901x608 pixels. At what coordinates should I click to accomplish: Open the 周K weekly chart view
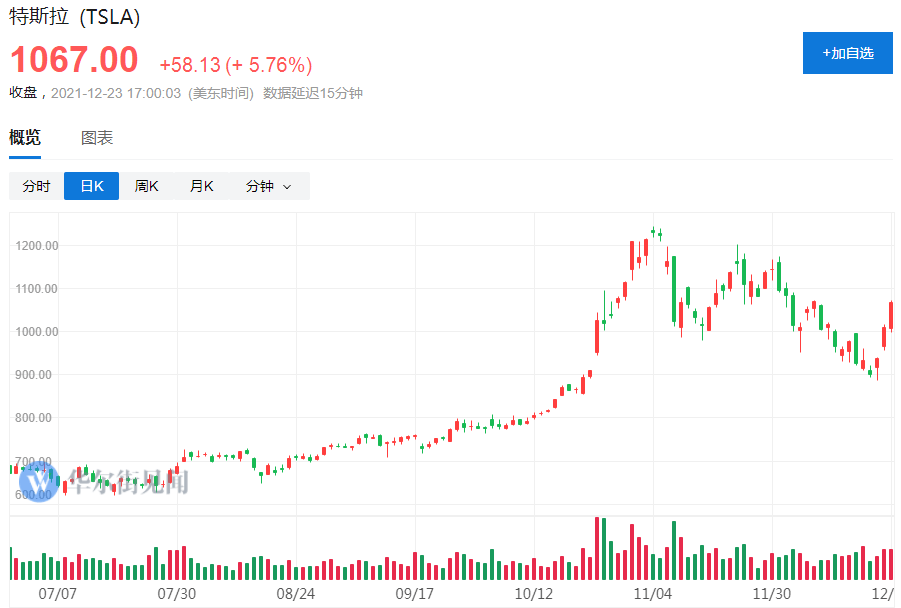pos(146,186)
